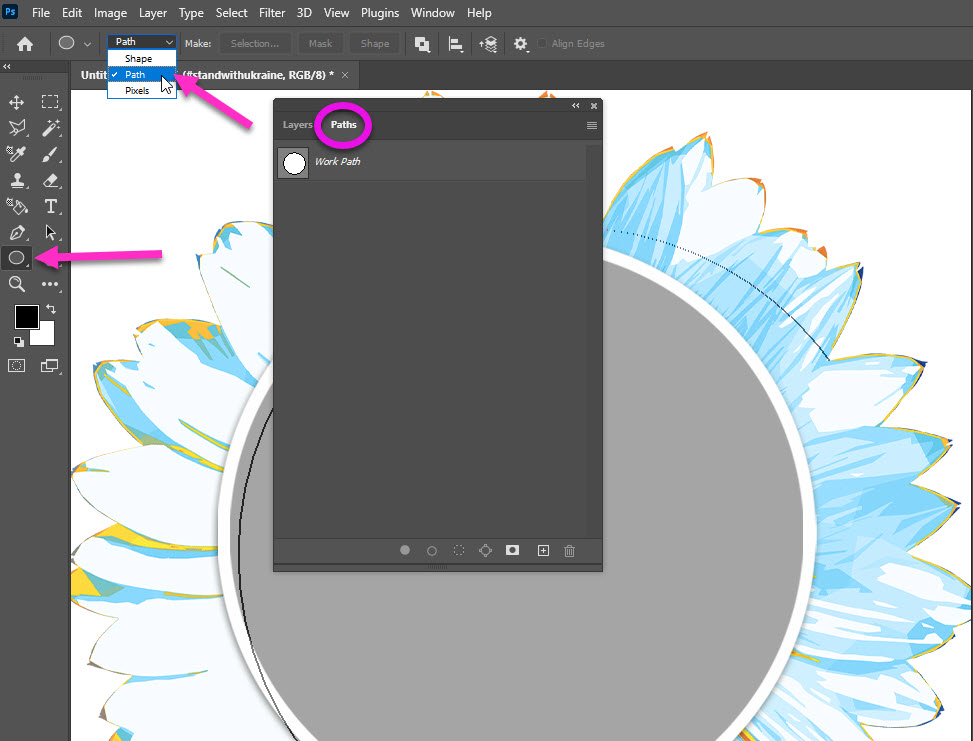973x741 pixels.
Task: Select the Clone Stamp tool
Action: [x=17, y=180]
